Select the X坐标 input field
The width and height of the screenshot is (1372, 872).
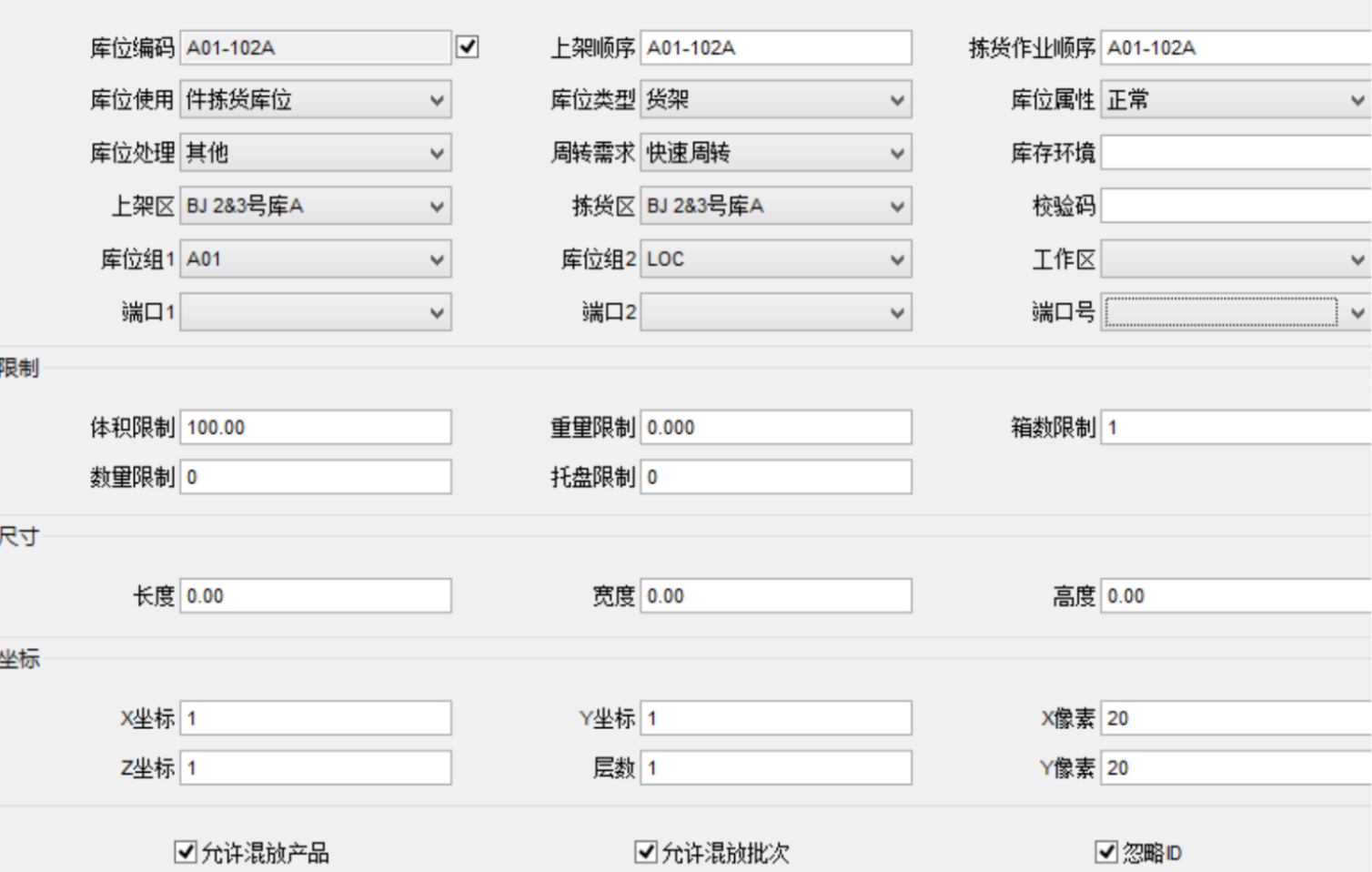coord(316,718)
